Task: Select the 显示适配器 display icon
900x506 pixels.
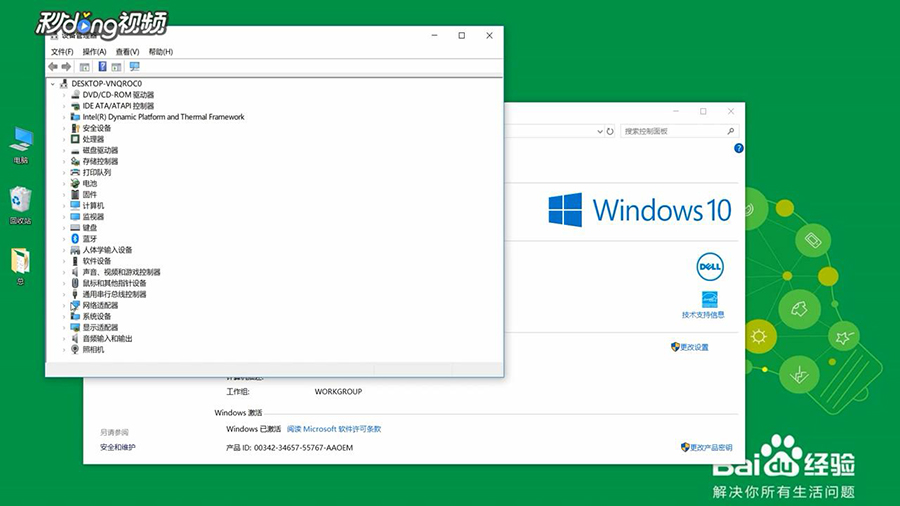Action: tap(75, 328)
